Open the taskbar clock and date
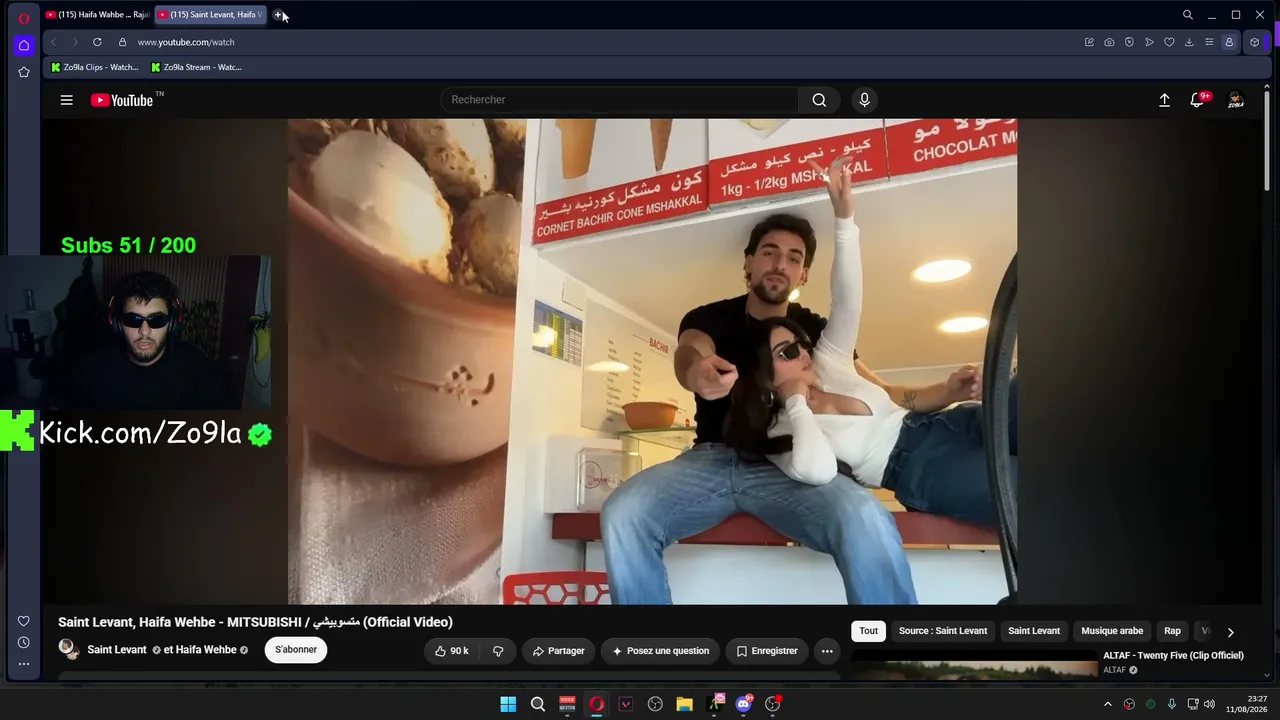This screenshot has height=720, width=1280. coord(1247,704)
